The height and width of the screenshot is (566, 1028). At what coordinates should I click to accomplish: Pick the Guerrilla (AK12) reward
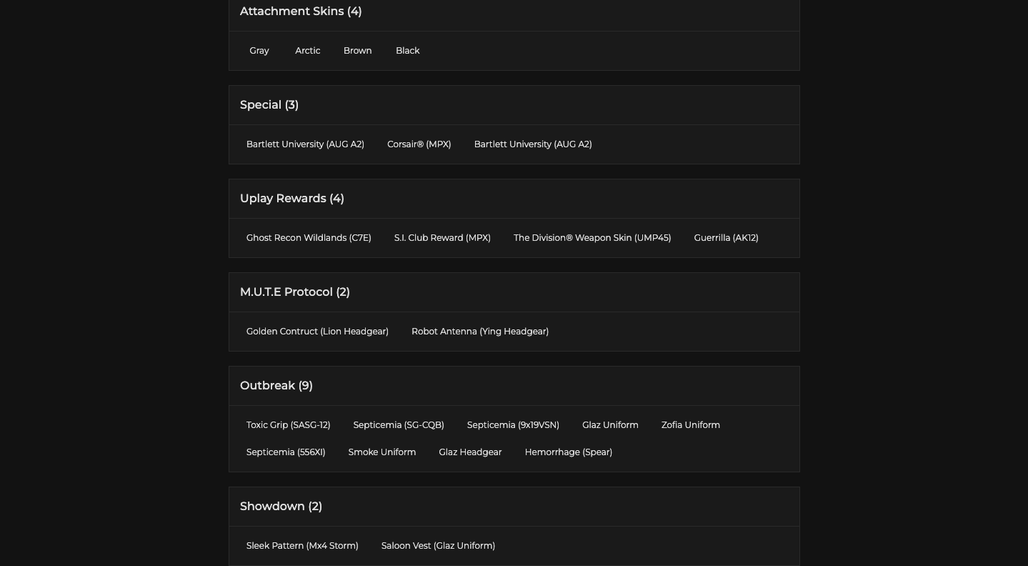point(726,238)
